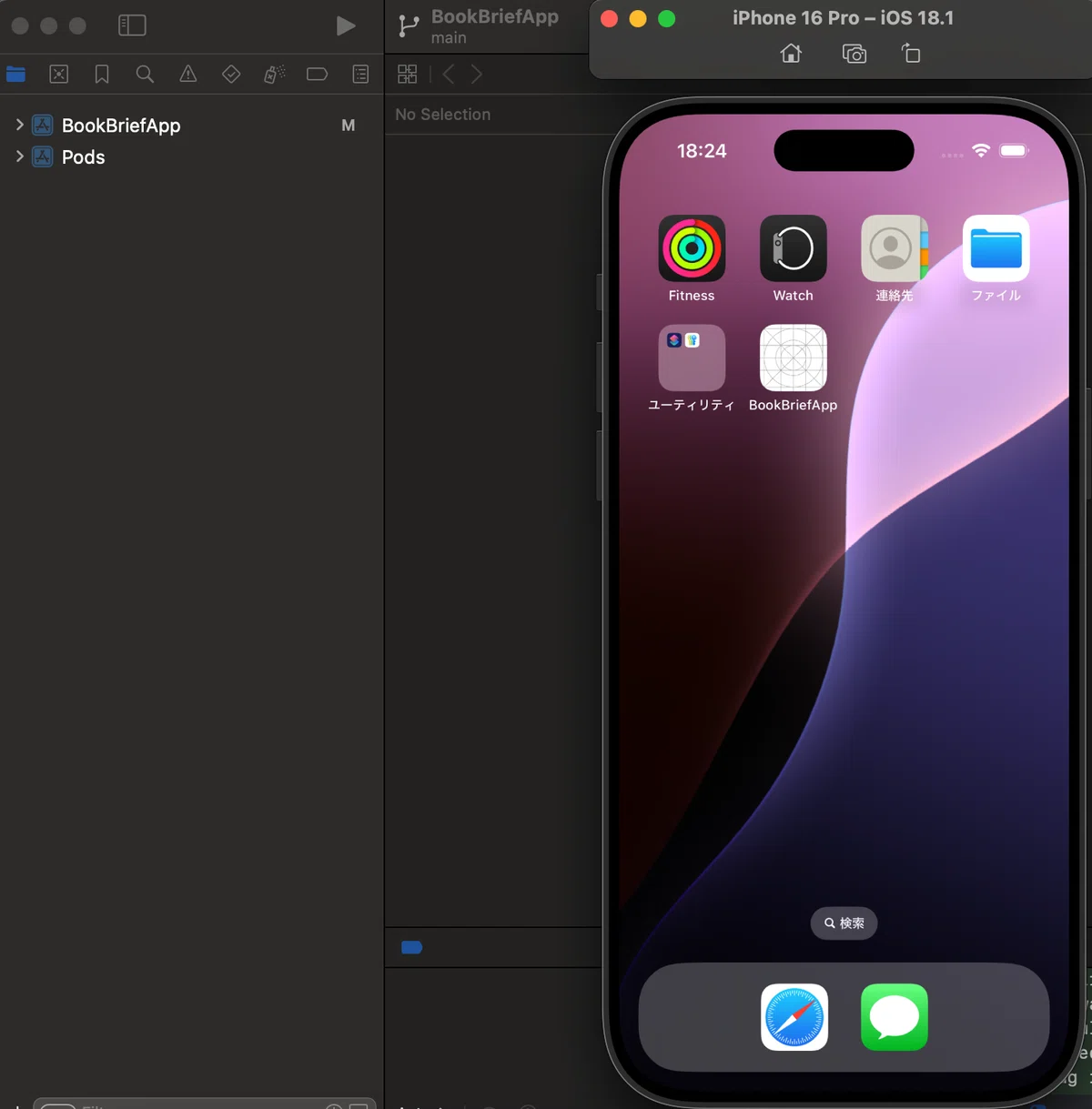
Task: Open Messages from the dock
Action: pos(895,1017)
